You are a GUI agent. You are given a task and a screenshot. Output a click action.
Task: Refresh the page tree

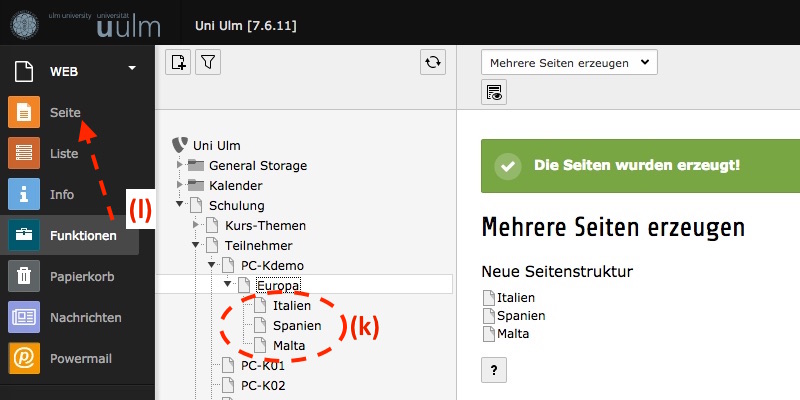tap(432, 62)
